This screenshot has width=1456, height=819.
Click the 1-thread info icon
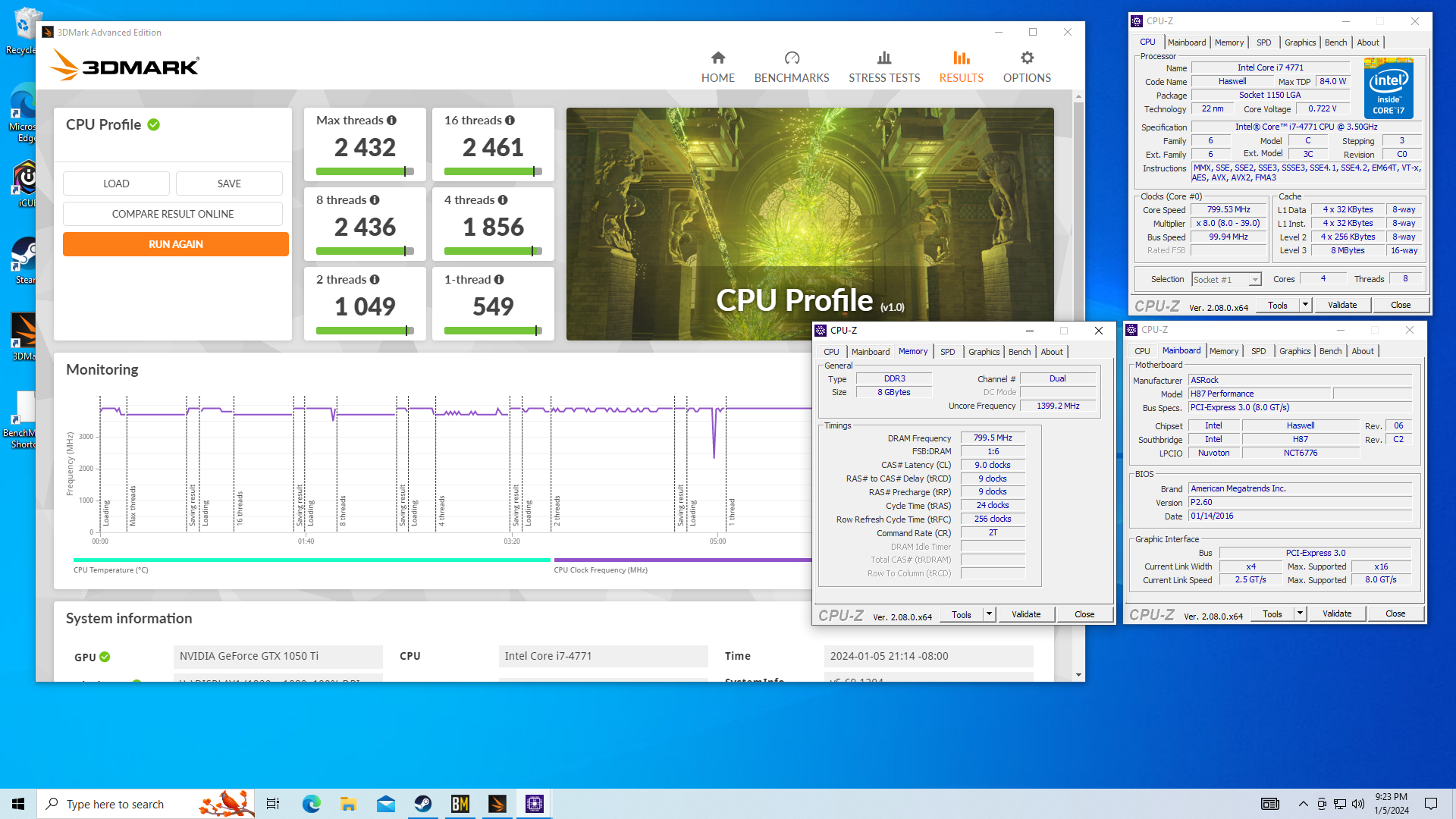[499, 280]
